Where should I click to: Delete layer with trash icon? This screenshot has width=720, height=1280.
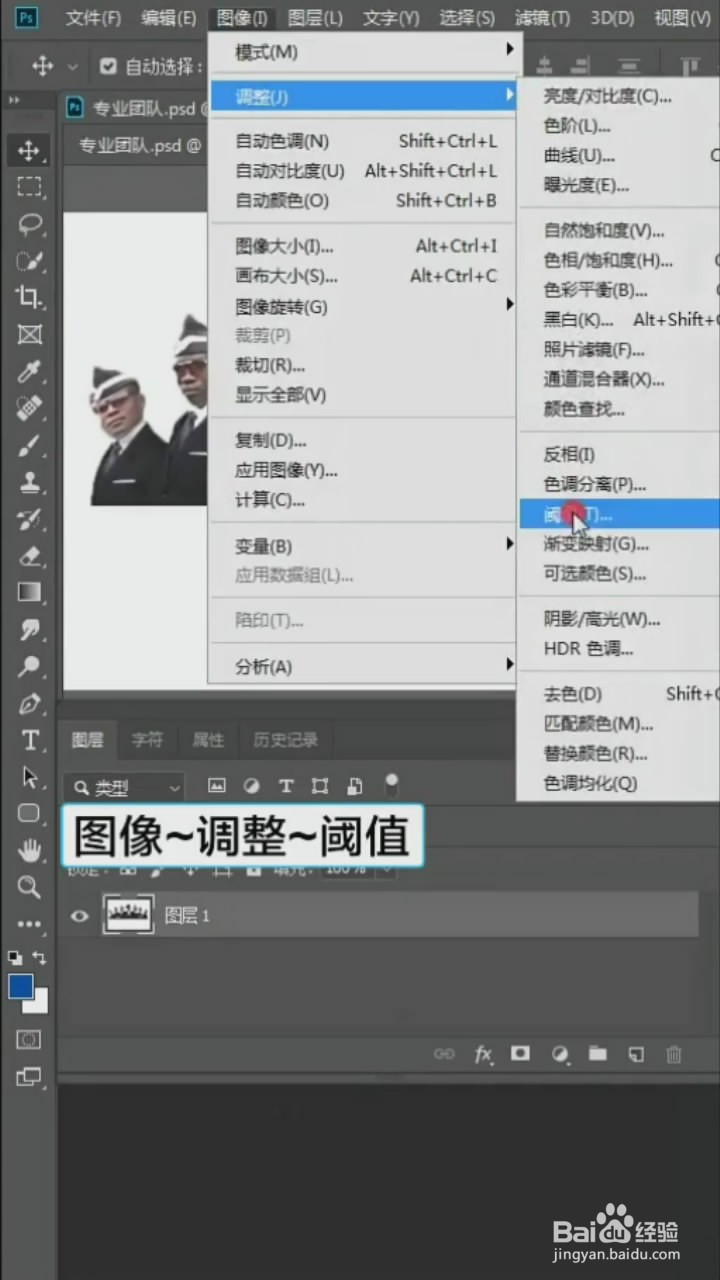[x=674, y=1054]
